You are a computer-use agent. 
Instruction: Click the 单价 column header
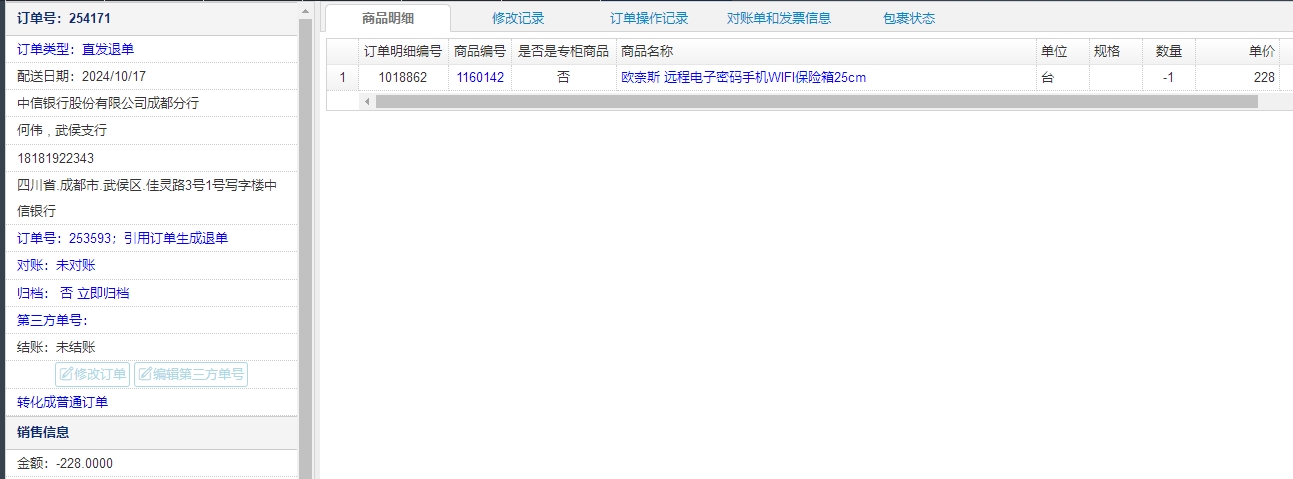point(1238,51)
